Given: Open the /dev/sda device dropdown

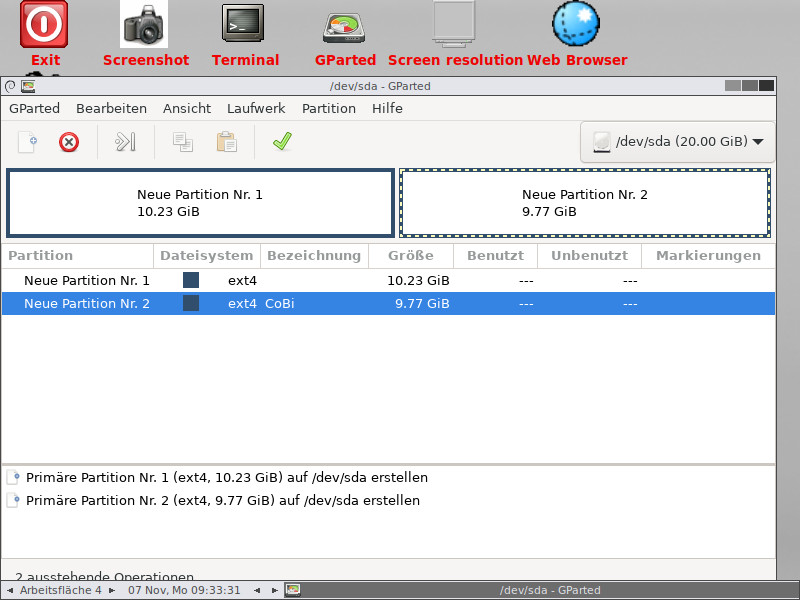Looking at the screenshot, I should pos(677,141).
